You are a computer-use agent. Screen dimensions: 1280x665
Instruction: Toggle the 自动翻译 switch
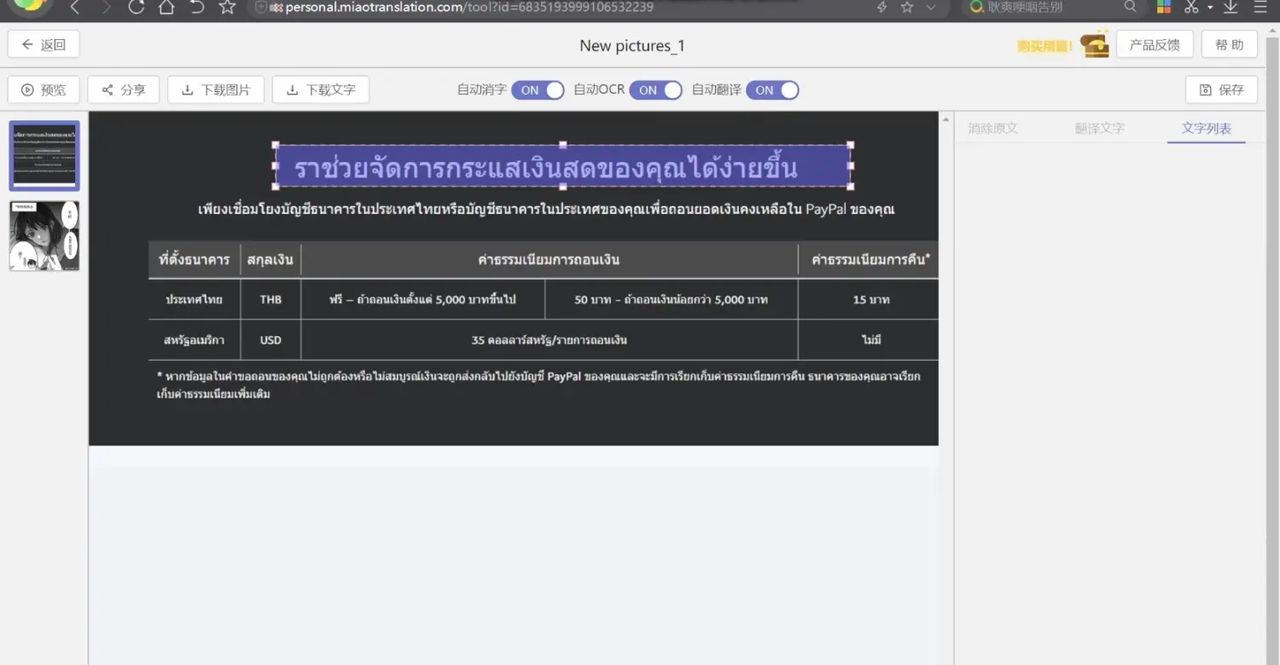point(773,90)
